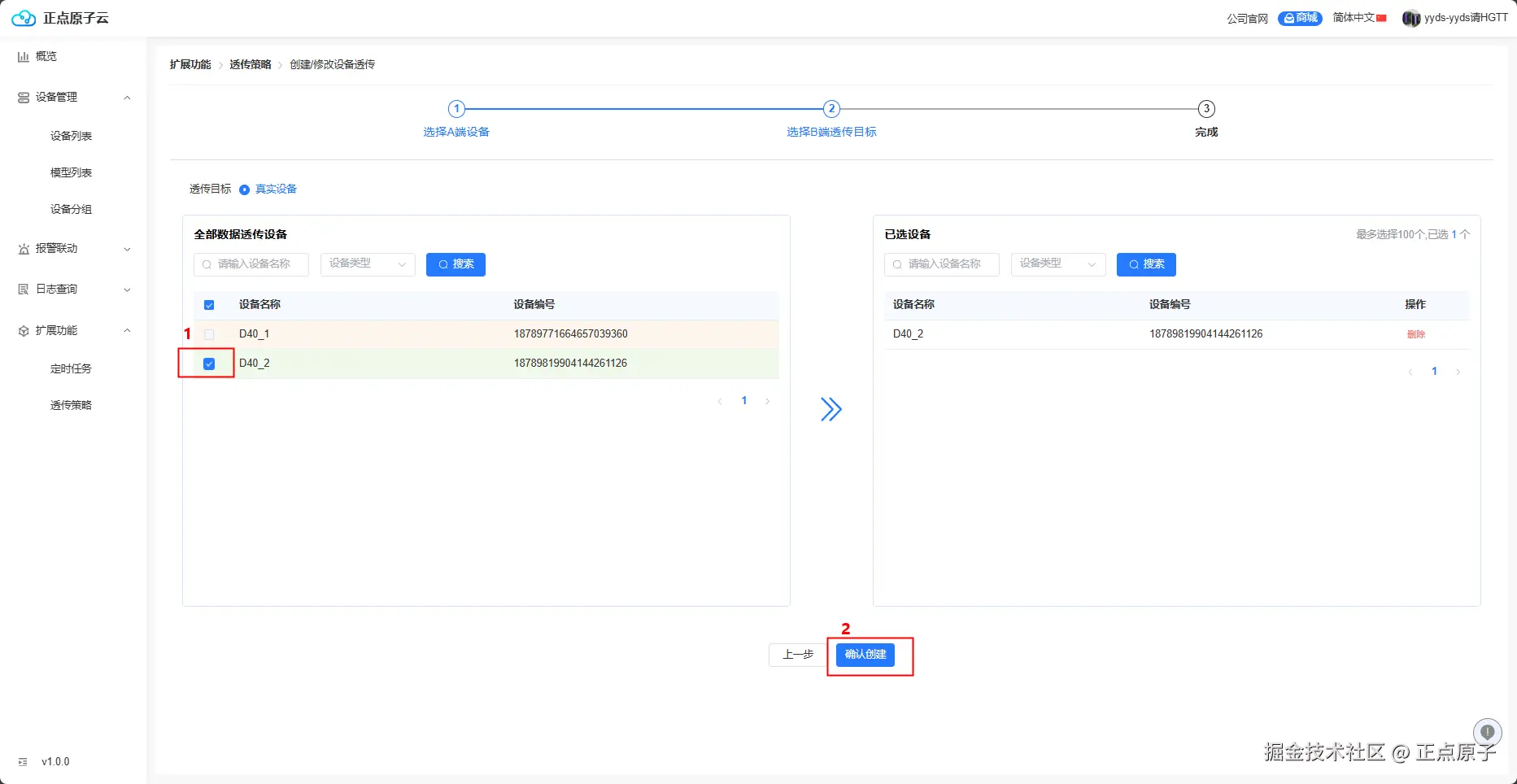The image size is (1517, 784).
Task: Click device number 18789771664657039360
Action: (x=571, y=334)
